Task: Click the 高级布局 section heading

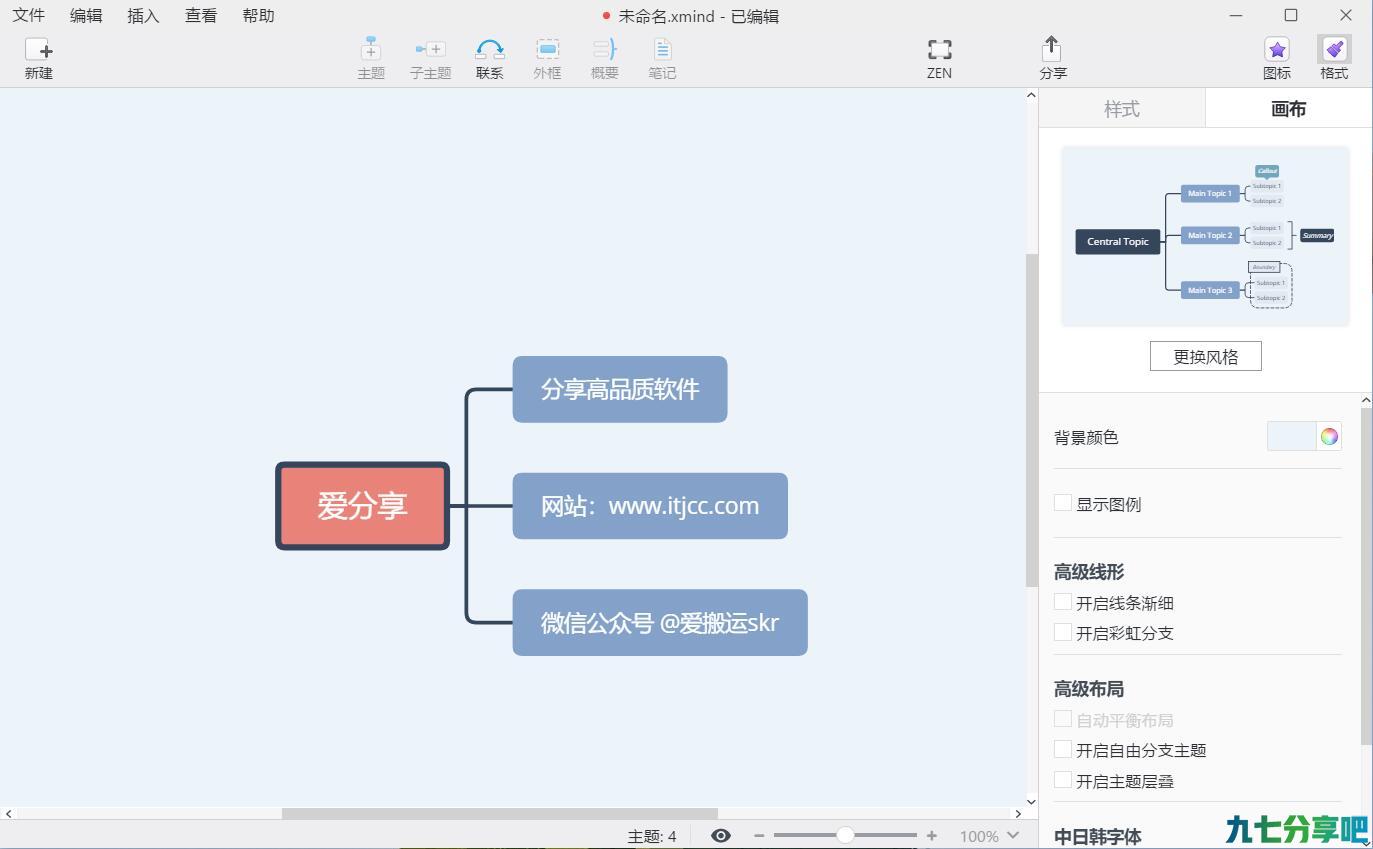Action: click(x=1089, y=688)
